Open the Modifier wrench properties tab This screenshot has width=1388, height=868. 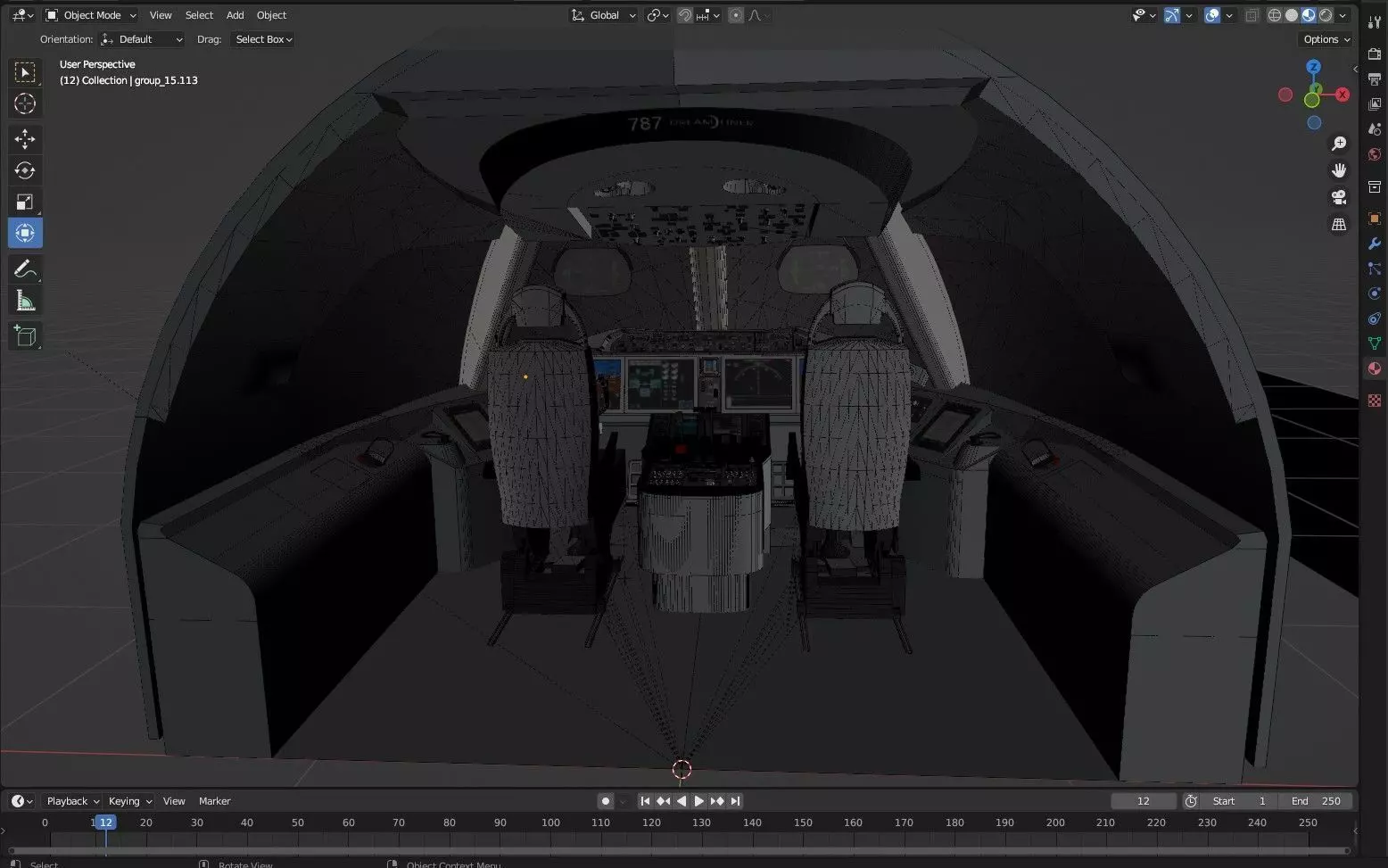(1375, 244)
